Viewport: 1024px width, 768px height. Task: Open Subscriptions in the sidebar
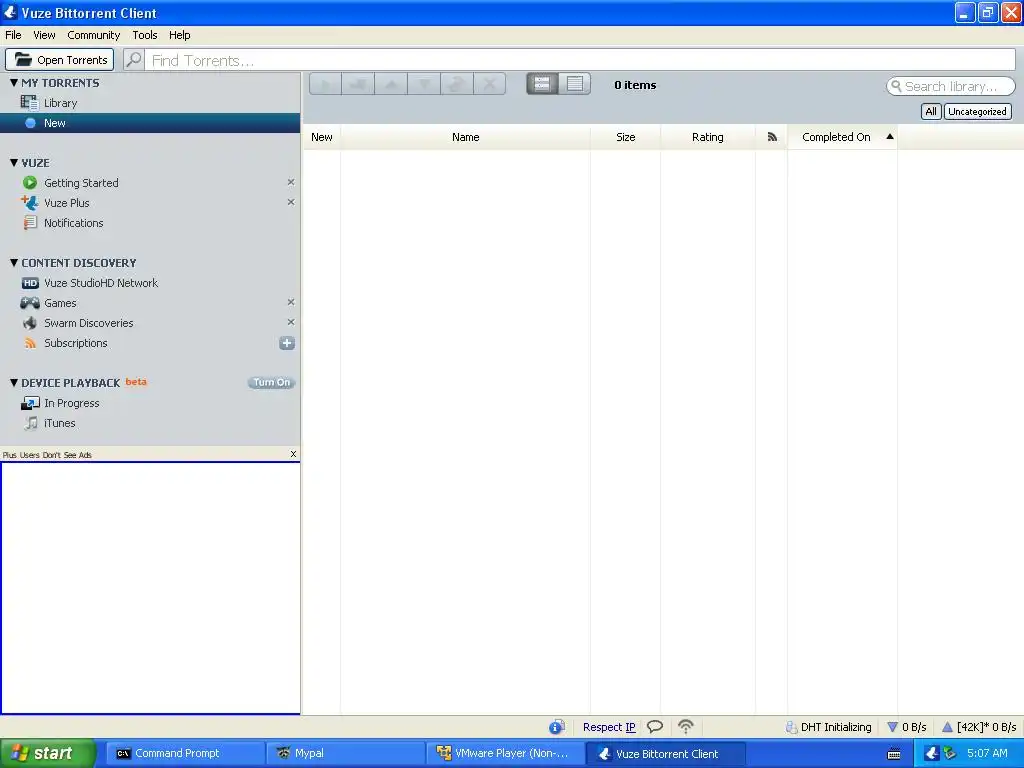[75, 343]
